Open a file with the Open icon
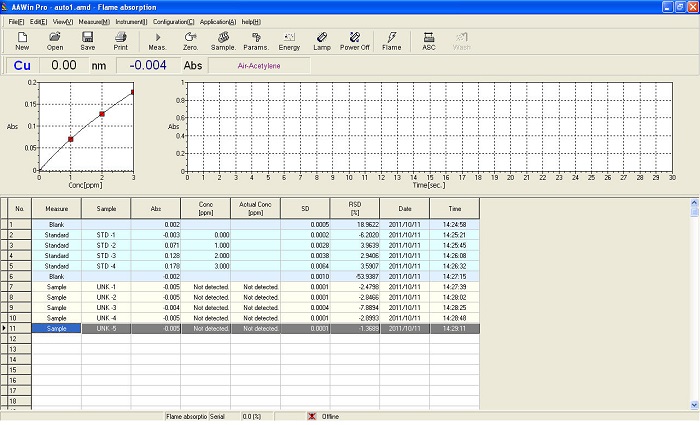 55,41
